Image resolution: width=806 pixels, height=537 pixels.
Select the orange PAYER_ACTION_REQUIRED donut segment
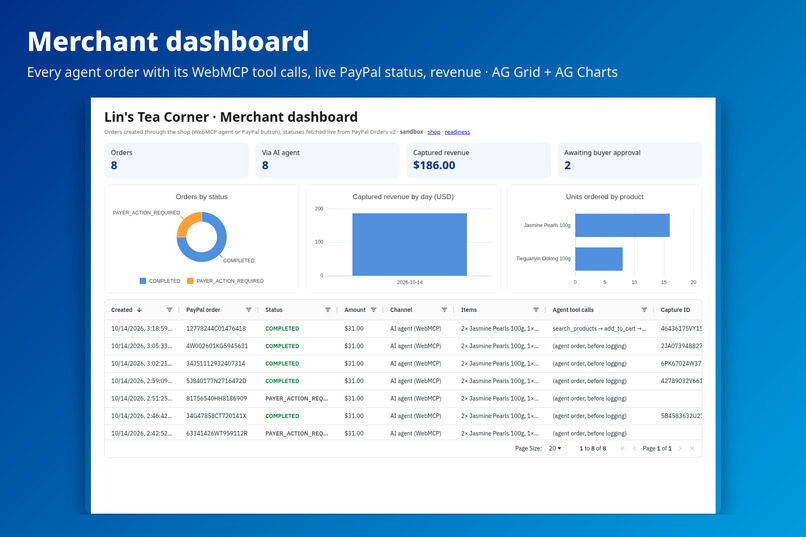tap(187, 223)
